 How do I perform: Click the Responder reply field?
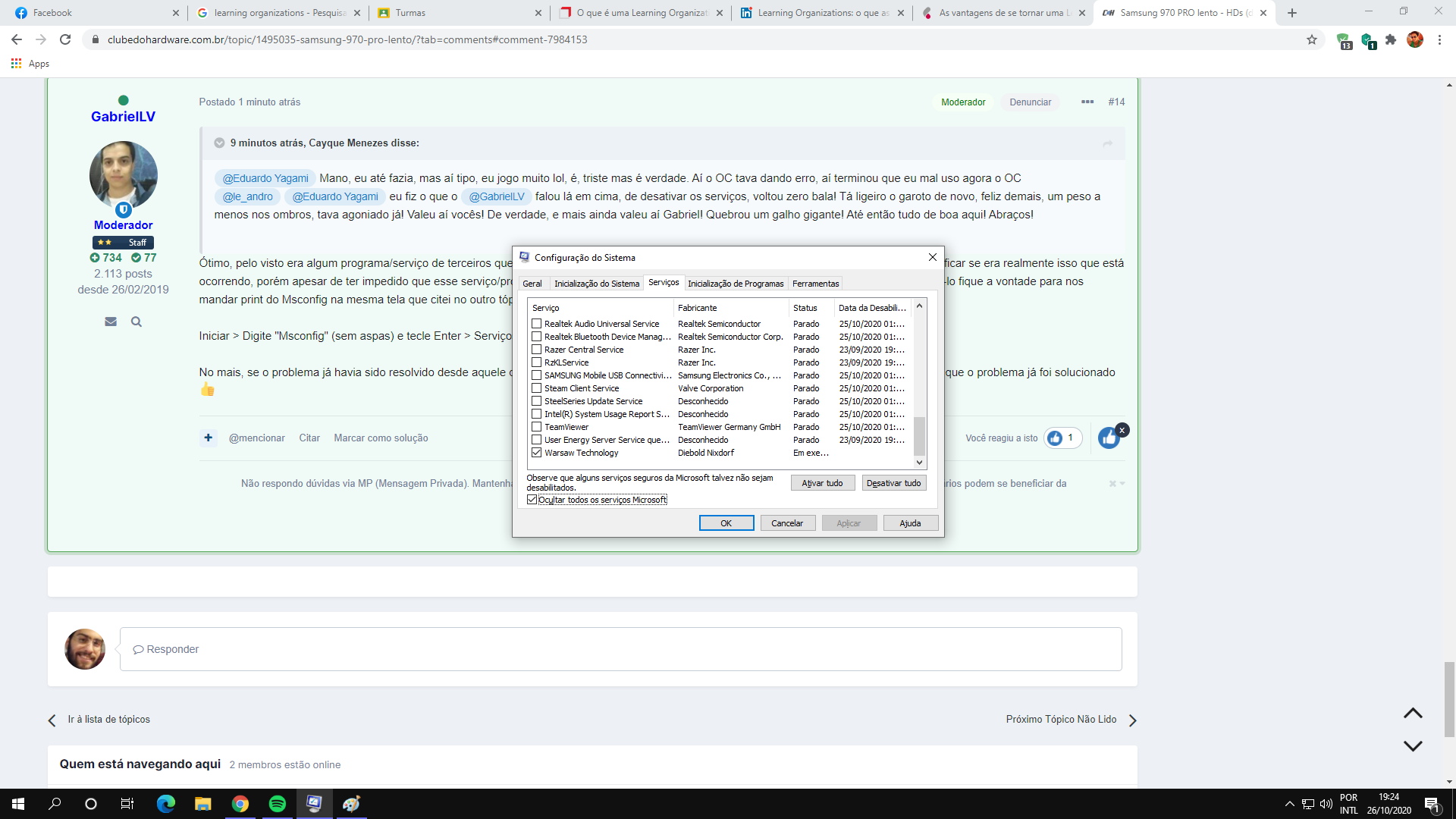click(620, 649)
